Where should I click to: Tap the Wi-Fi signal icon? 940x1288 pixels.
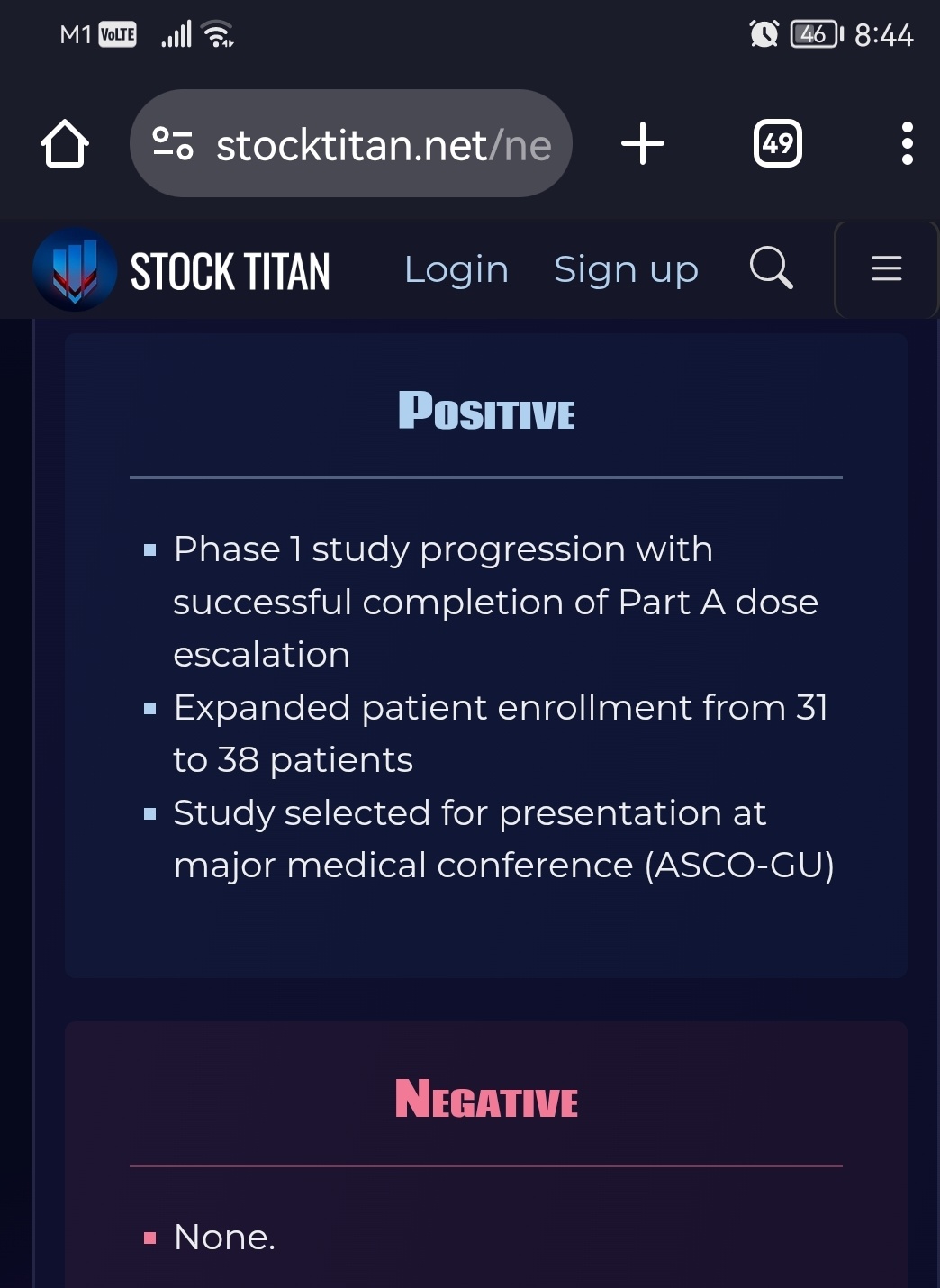pyautogui.click(x=218, y=34)
